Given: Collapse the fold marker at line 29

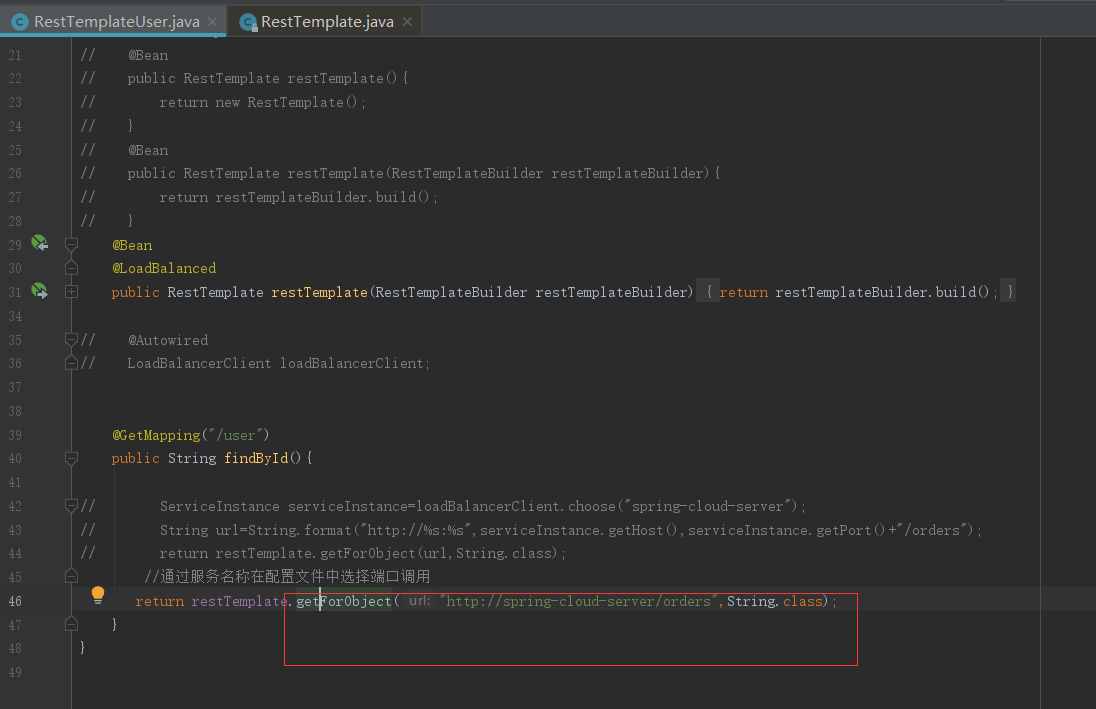Looking at the screenshot, I should [x=71, y=244].
